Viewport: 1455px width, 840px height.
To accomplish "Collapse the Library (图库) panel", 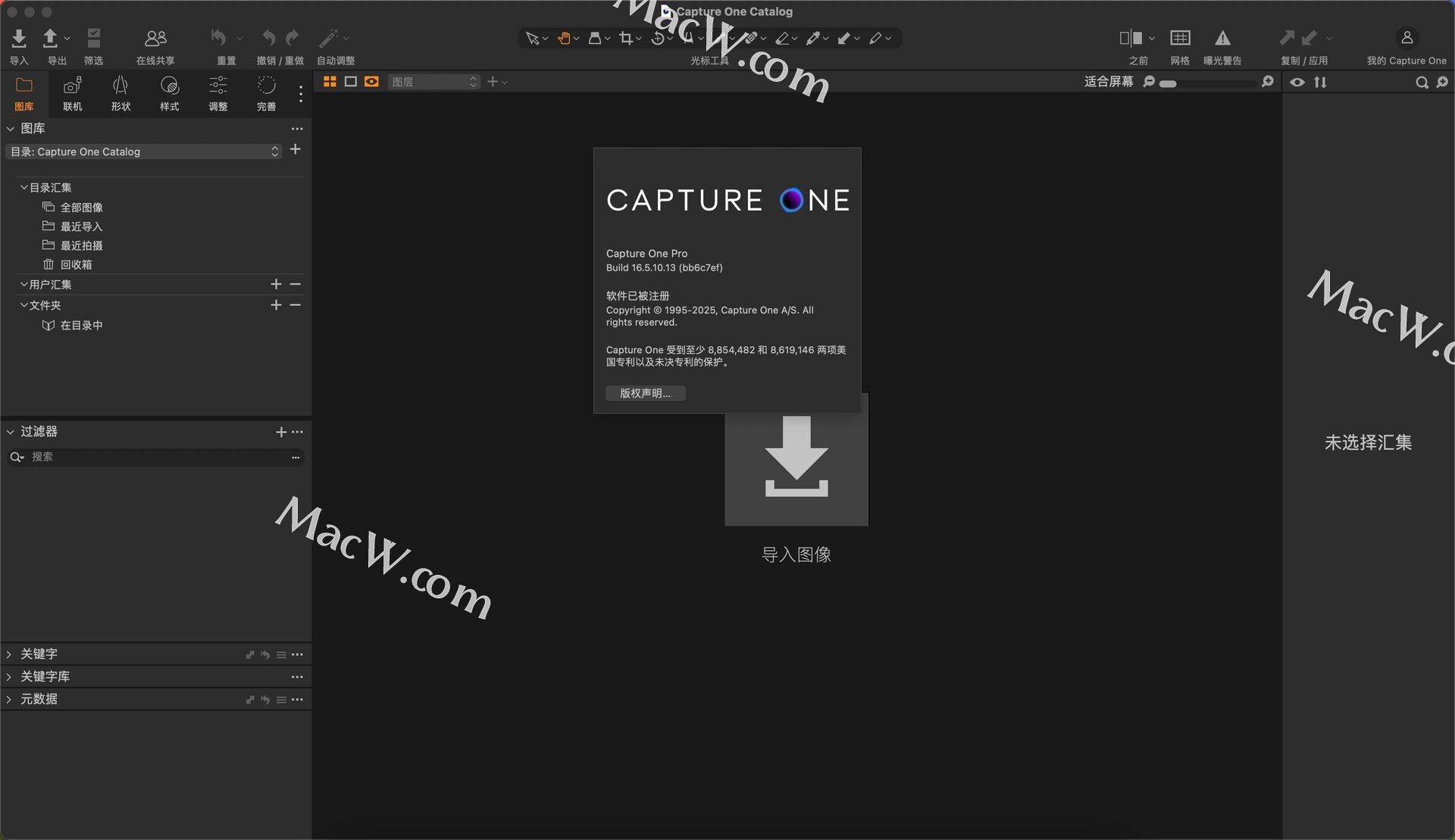I will pos(11,129).
